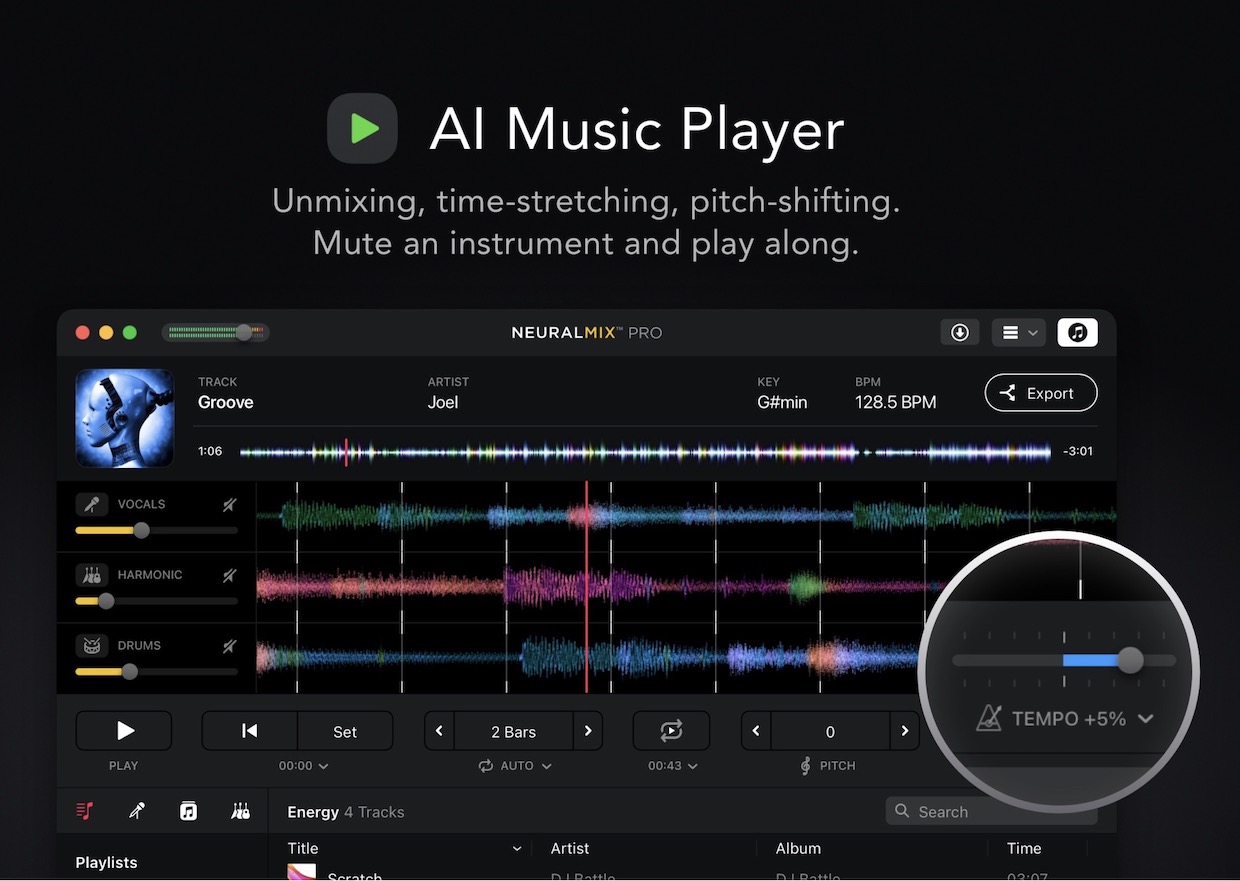Adjust the Drums volume slider handle
Screen dimensions: 1240x881
click(129, 672)
